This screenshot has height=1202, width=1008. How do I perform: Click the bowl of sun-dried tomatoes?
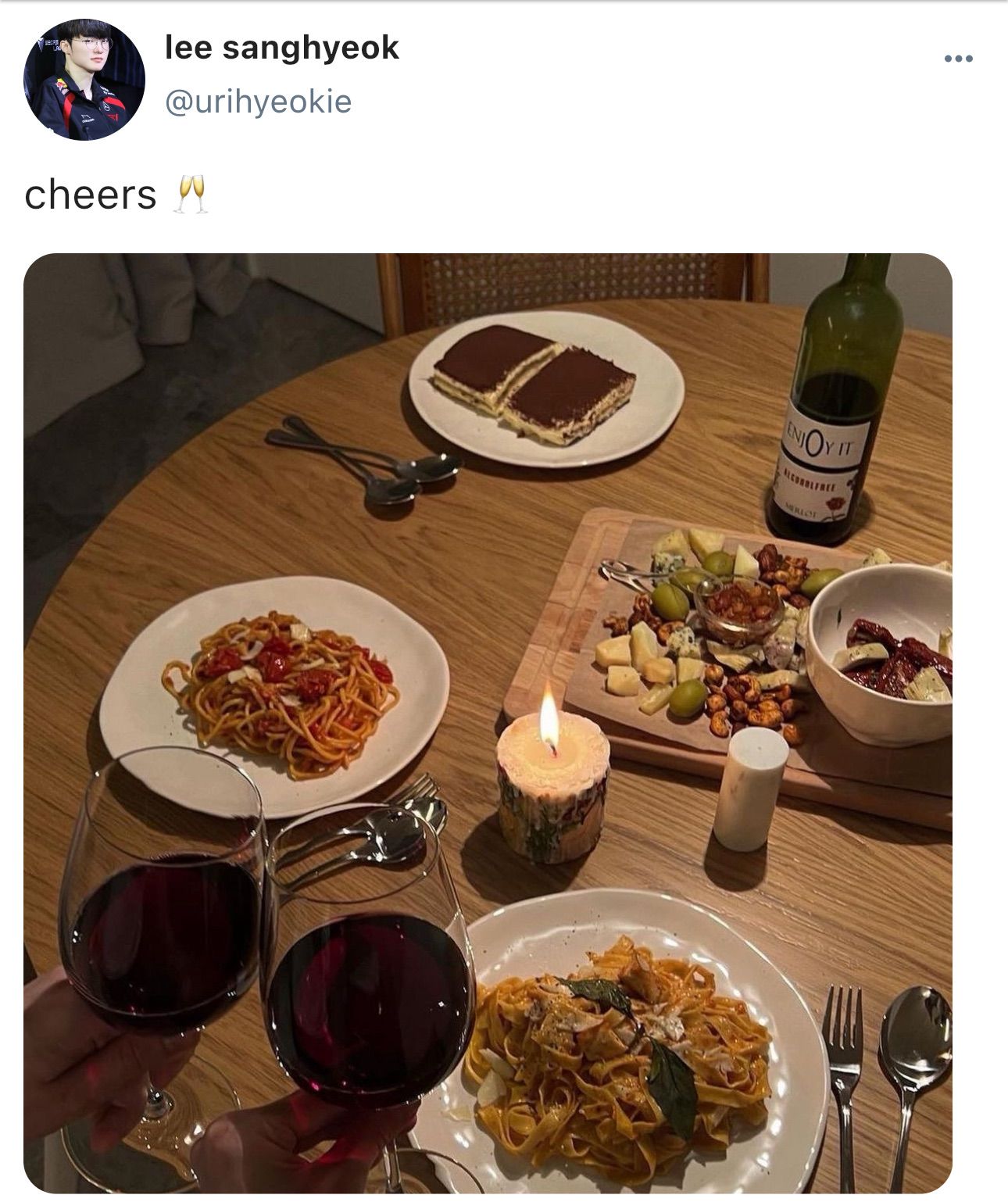coord(881,653)
